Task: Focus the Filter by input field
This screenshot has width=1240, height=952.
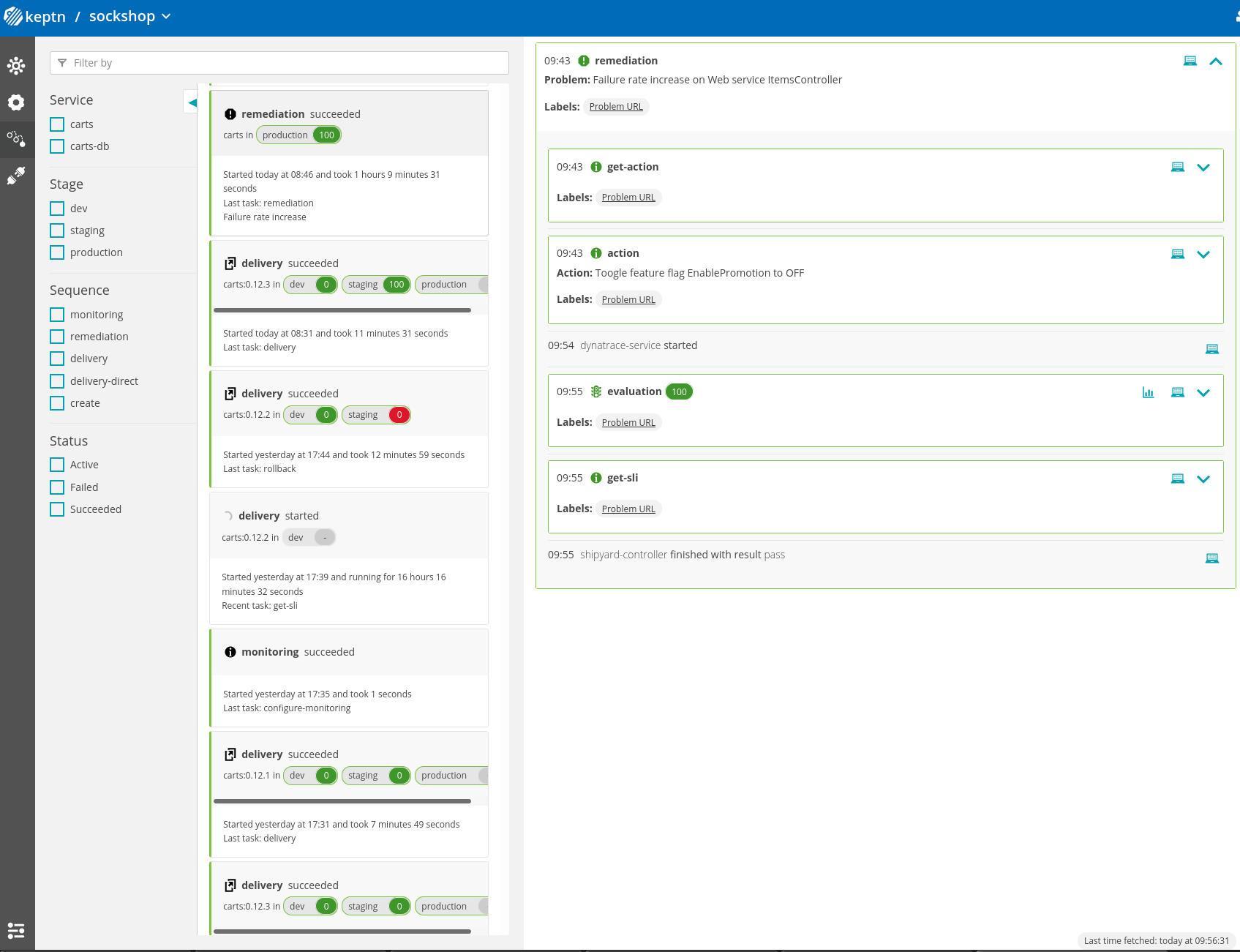Action: [x=279, y=63]
